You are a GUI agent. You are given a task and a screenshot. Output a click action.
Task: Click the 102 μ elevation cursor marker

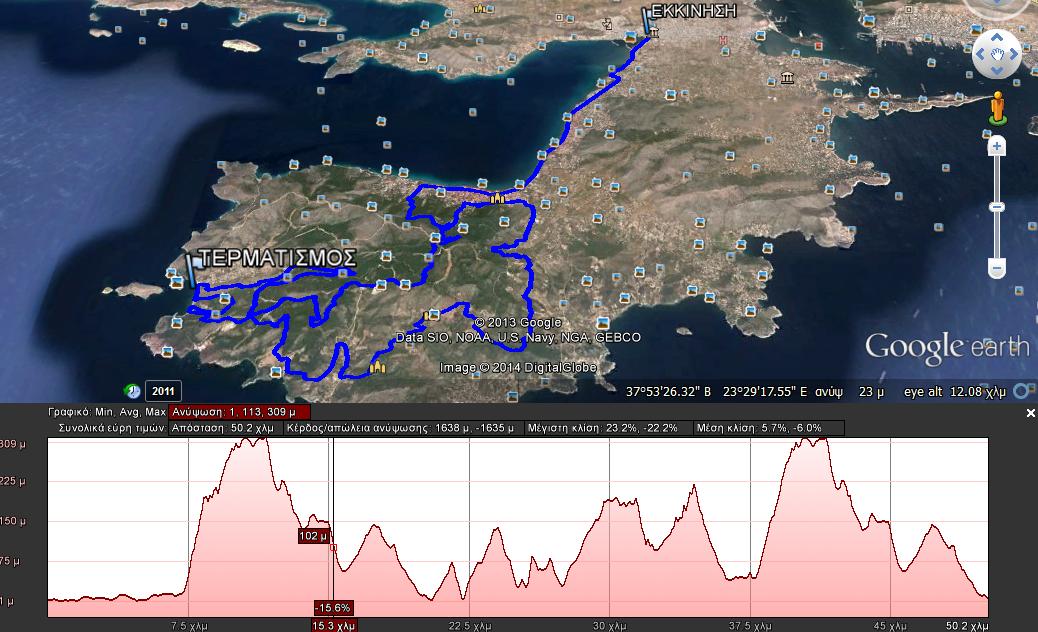[x=313, y=536]
